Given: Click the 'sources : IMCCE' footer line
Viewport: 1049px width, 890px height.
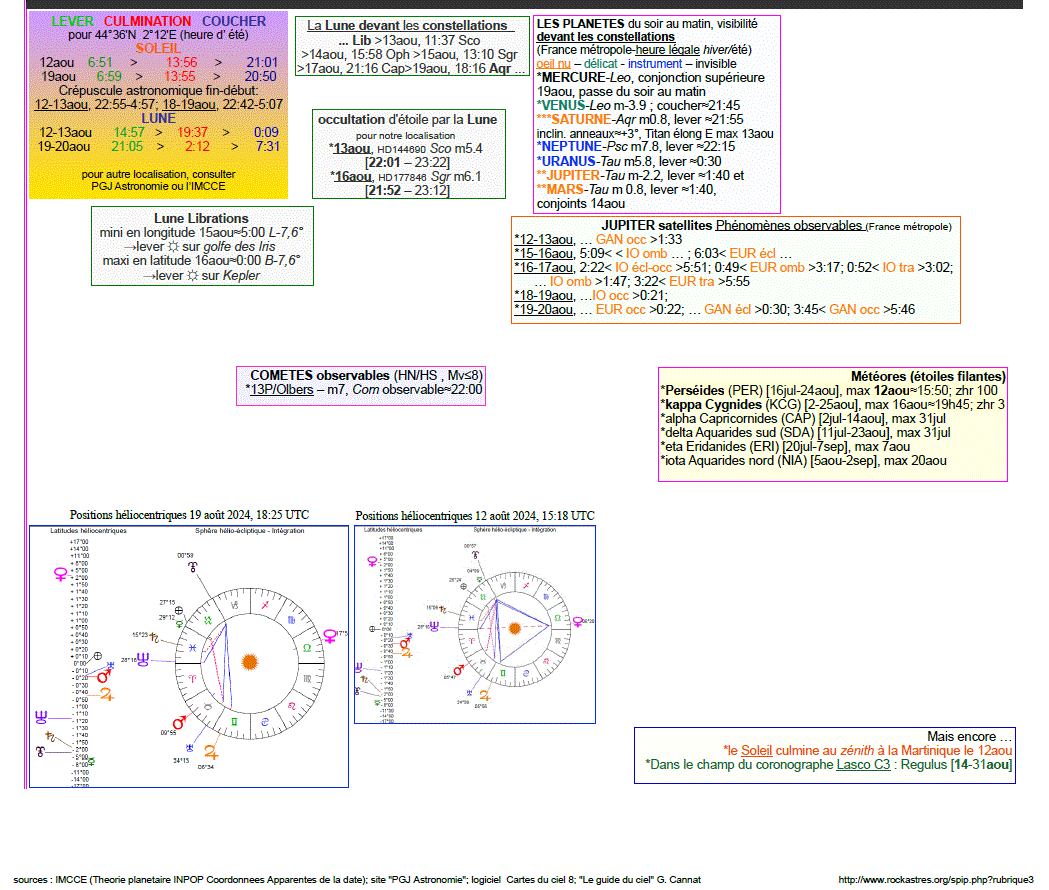Looking at the screenshot, I should coord(357,879).
